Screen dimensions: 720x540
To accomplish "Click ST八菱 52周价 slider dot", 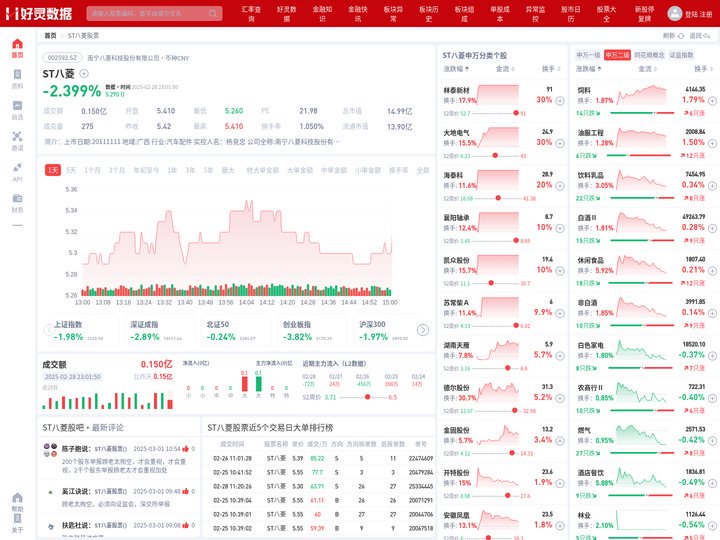I will pos(367,397).
